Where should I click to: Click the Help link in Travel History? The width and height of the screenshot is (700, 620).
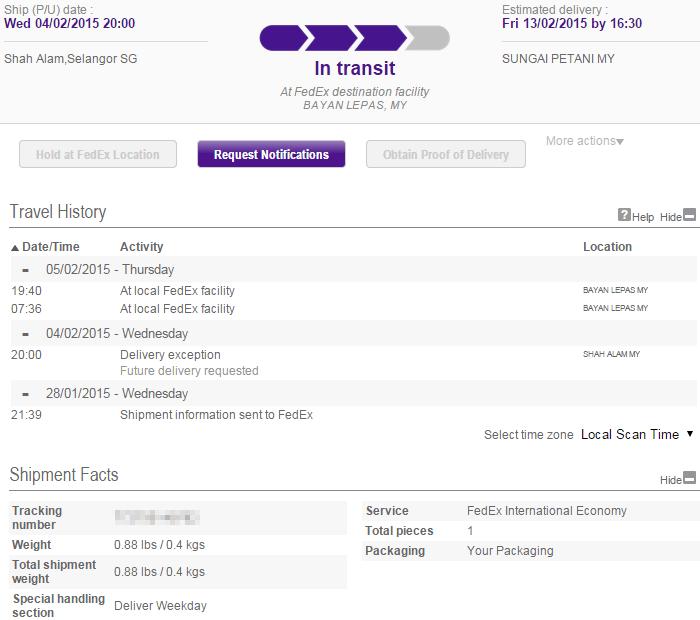pyautogui.click(x=643, y=217)
